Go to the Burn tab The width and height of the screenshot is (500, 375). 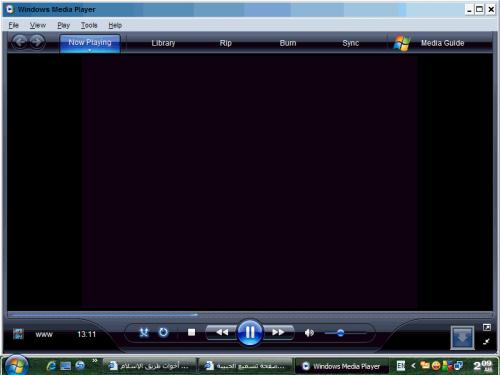click(288, 43)
